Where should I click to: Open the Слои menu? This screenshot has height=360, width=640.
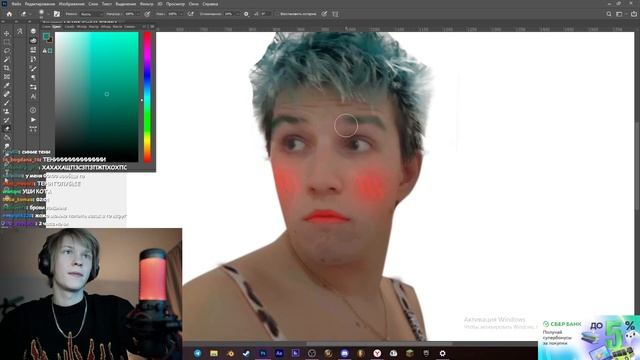click(93, 4)
